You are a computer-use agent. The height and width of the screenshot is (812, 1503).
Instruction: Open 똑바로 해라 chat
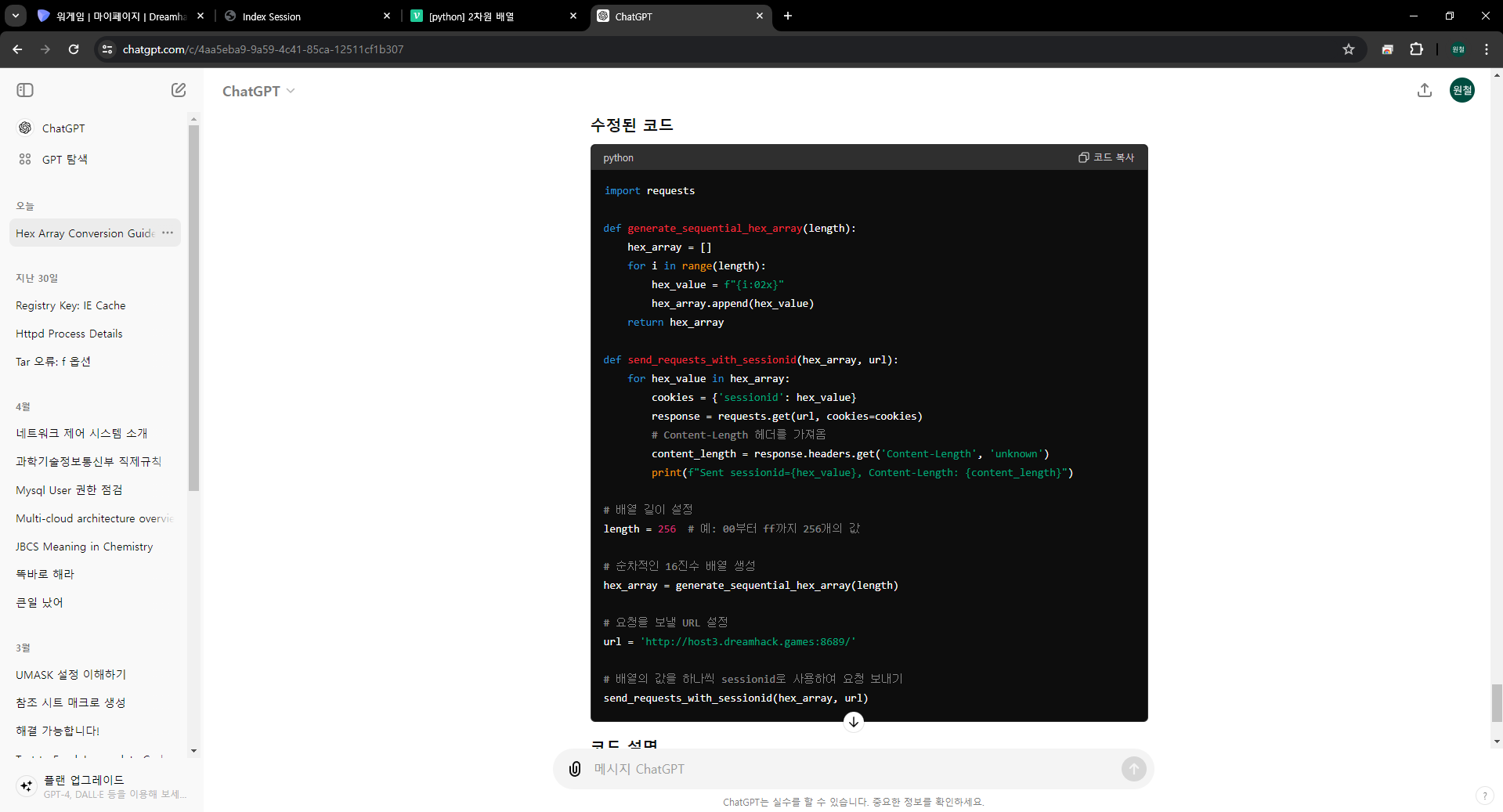pyautogui.click(x=45, y=574)
